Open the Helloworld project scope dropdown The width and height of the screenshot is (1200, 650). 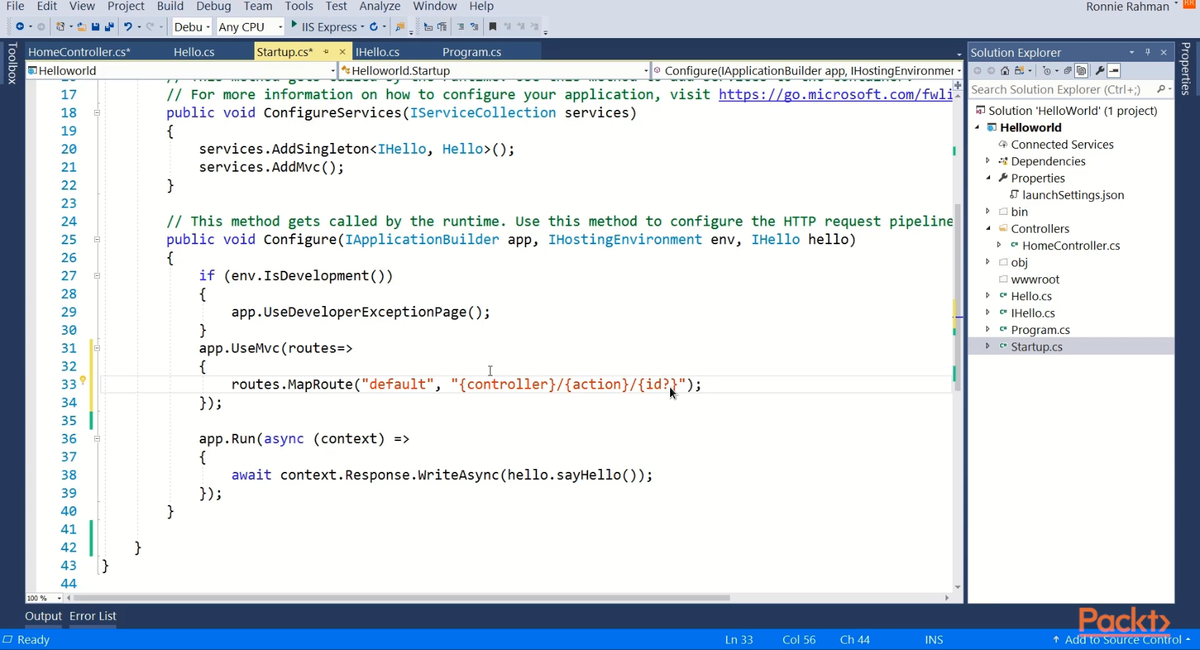click(333, 71)
